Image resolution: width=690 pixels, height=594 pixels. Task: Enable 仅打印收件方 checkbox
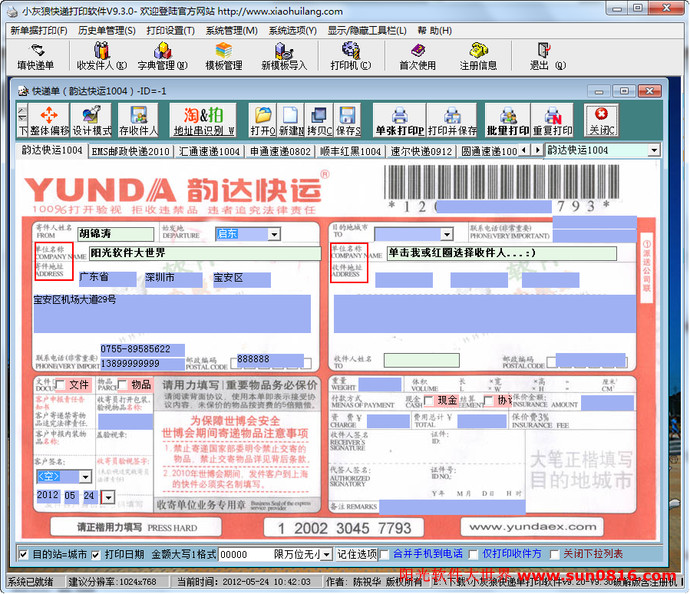pyautogui.click(x=473, y=555)
